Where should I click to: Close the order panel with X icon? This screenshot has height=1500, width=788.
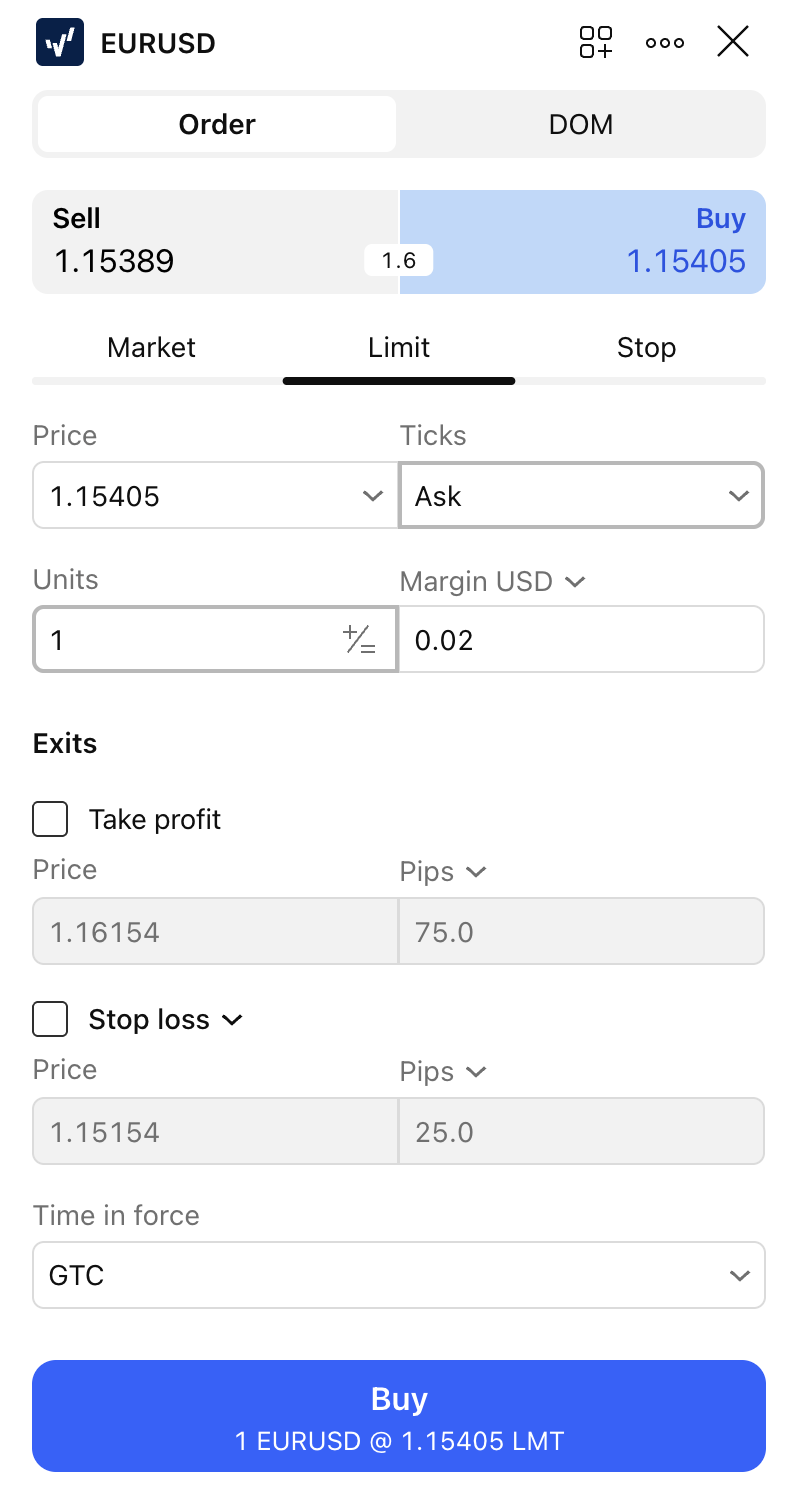point(733,42)
